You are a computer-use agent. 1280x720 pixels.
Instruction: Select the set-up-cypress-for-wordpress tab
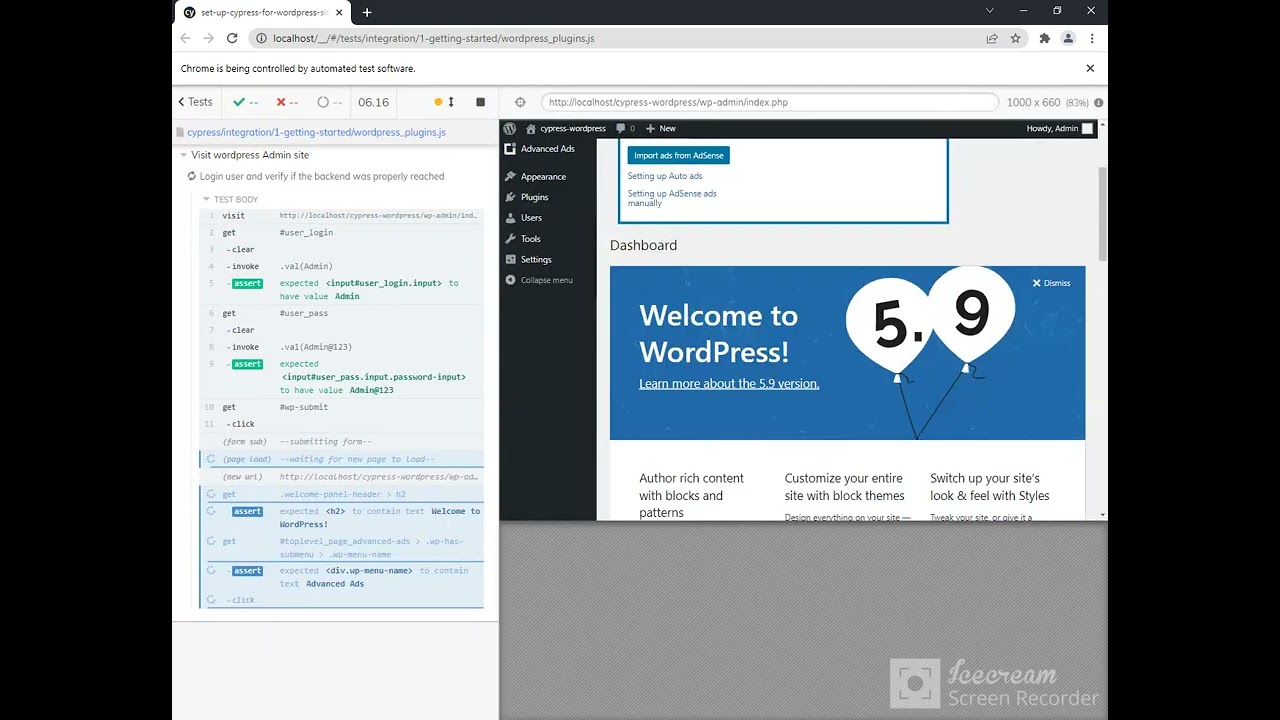coord(264,12)
